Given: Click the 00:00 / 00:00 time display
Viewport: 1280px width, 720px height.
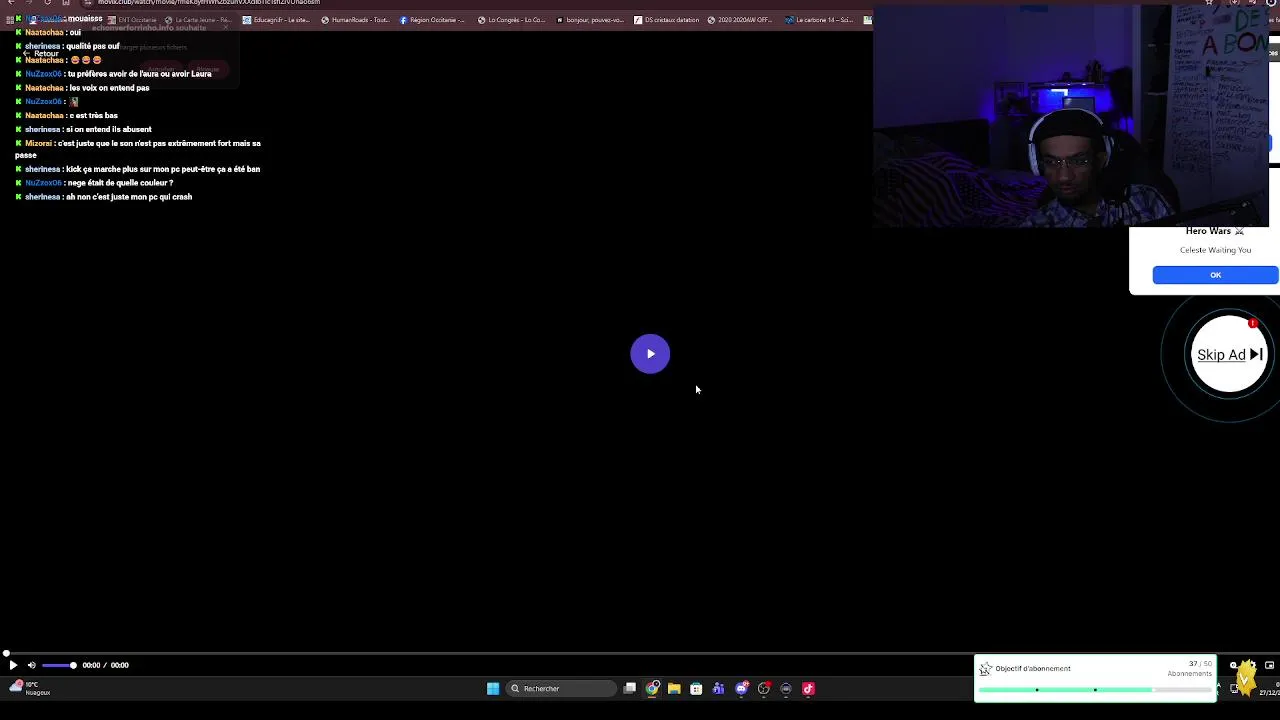Looking at the screenshot, I should click(105, 665).
